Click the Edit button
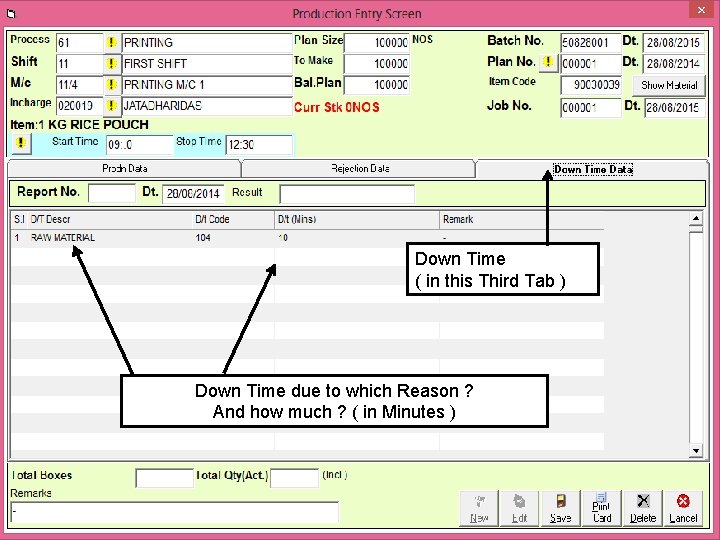The image size is (720, 540). click(x=519, y=508)
